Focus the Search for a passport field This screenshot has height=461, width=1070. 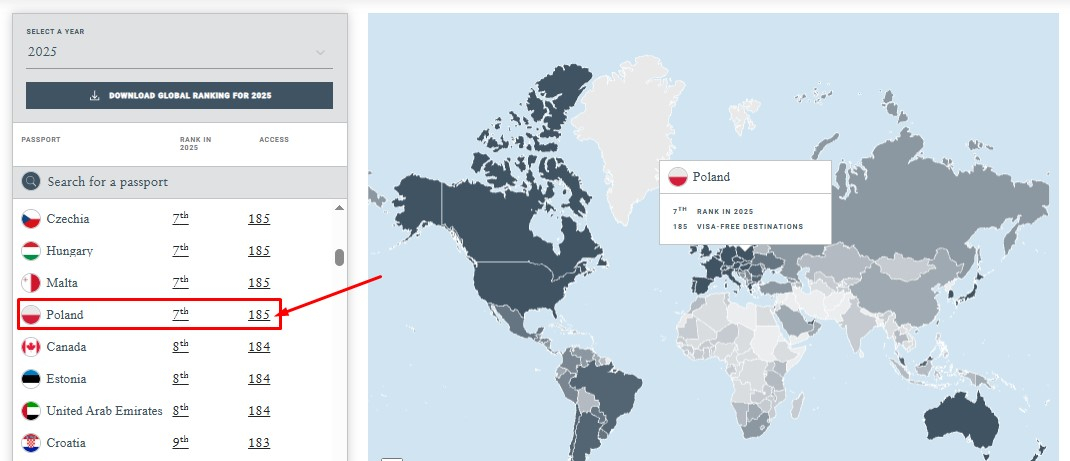179,182
